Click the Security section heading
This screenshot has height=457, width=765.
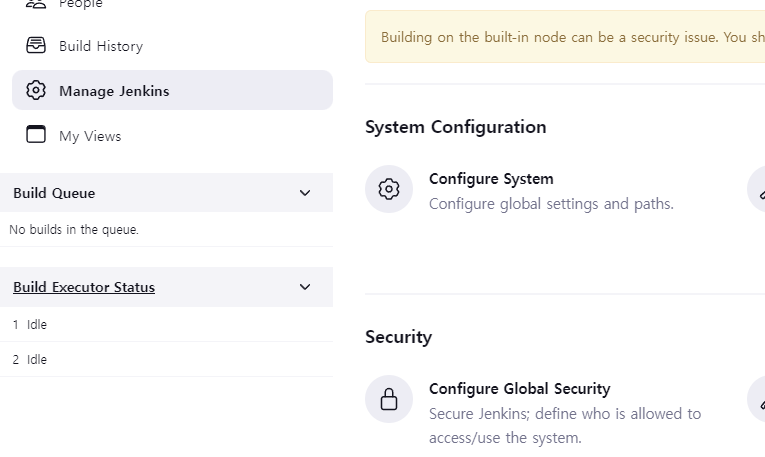[x=398, y=337]
